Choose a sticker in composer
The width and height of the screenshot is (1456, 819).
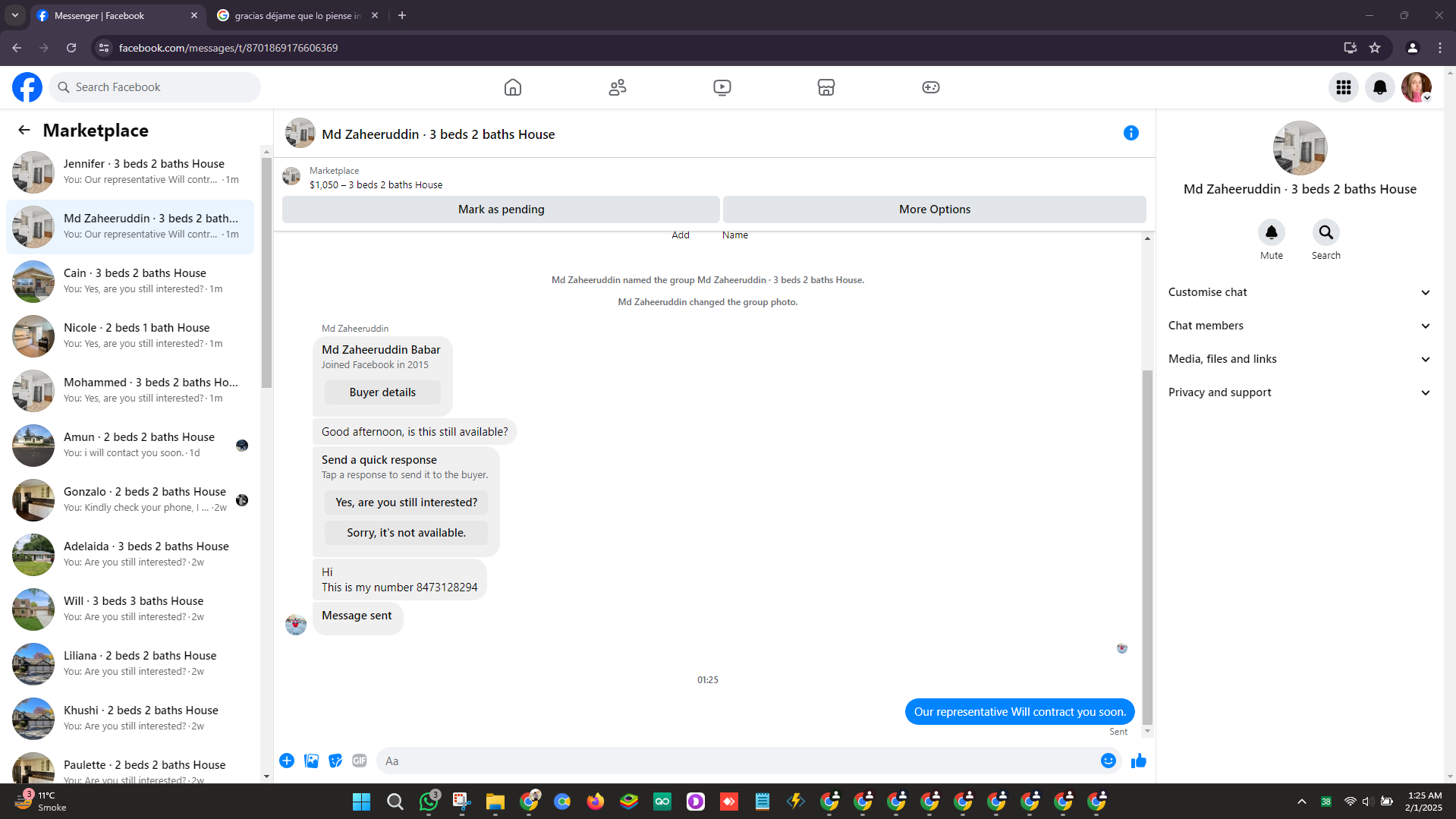[335, 761]
